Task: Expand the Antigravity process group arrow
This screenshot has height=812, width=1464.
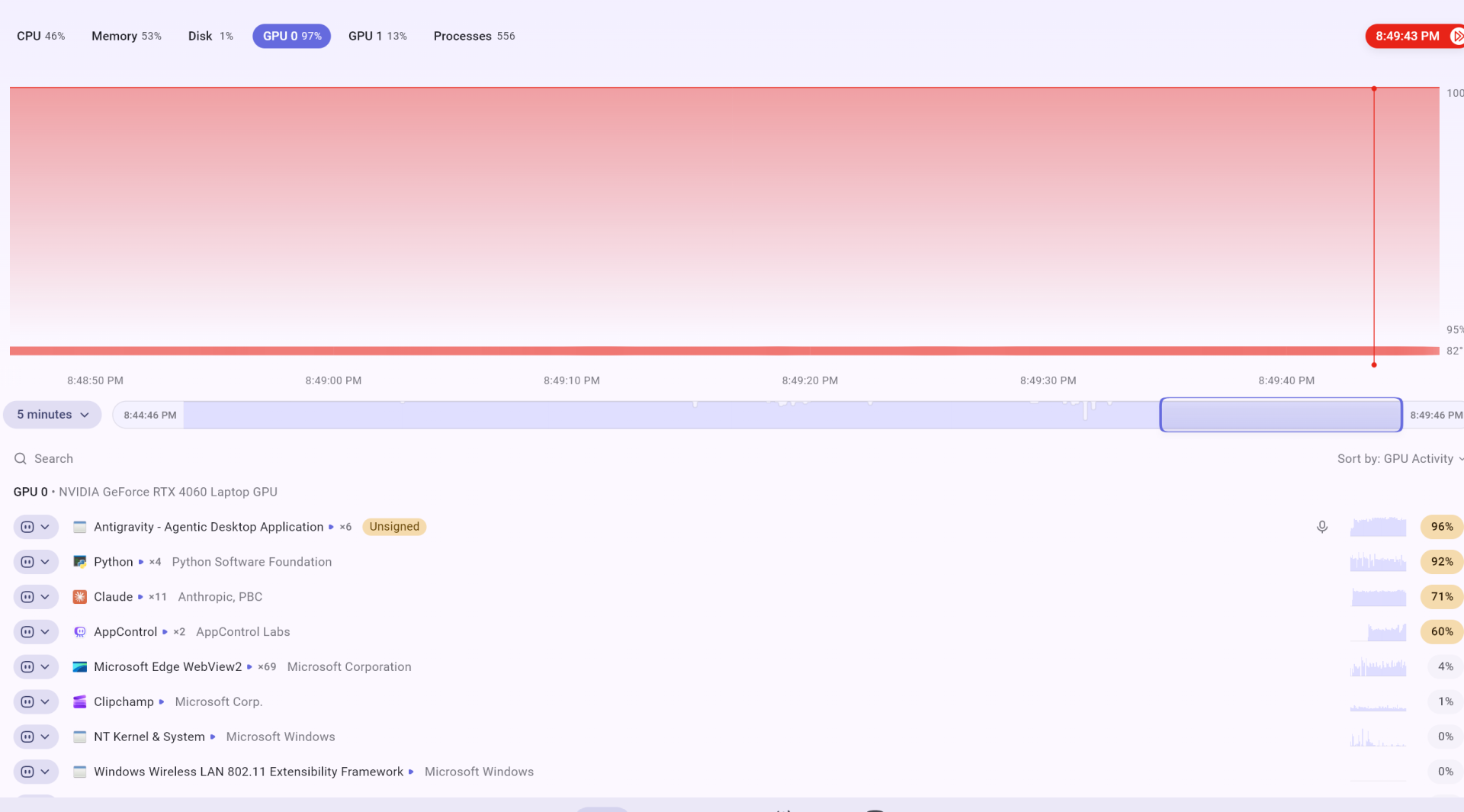Action: [x=331, y=527]
